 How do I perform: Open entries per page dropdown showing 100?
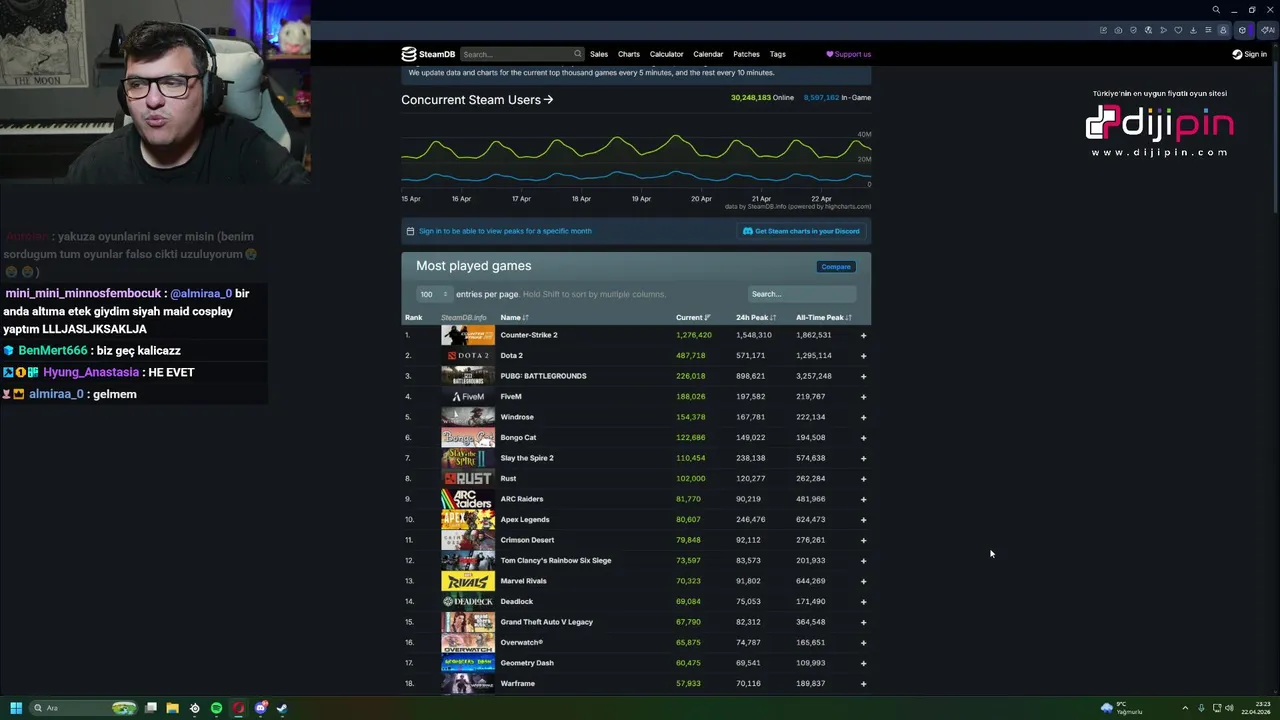(x=433, y=294)
